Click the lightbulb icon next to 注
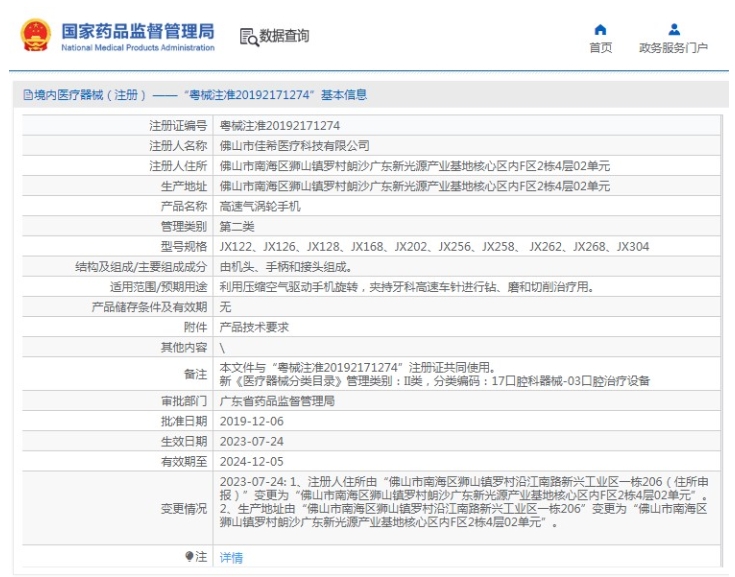Viewport: 735px width, 577px height. 189,557
